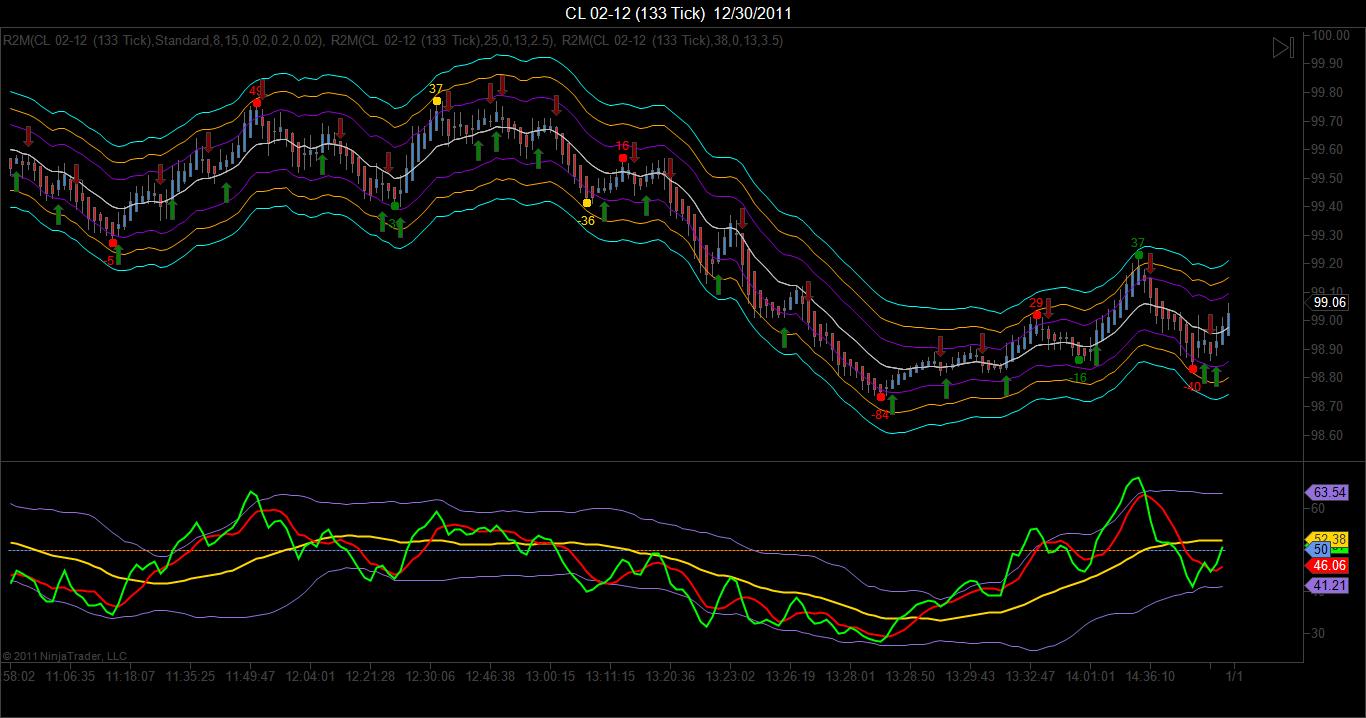The image size is (1366, 718).
Task: Click the 99.60 price axis label
Action: point(1327,149)
